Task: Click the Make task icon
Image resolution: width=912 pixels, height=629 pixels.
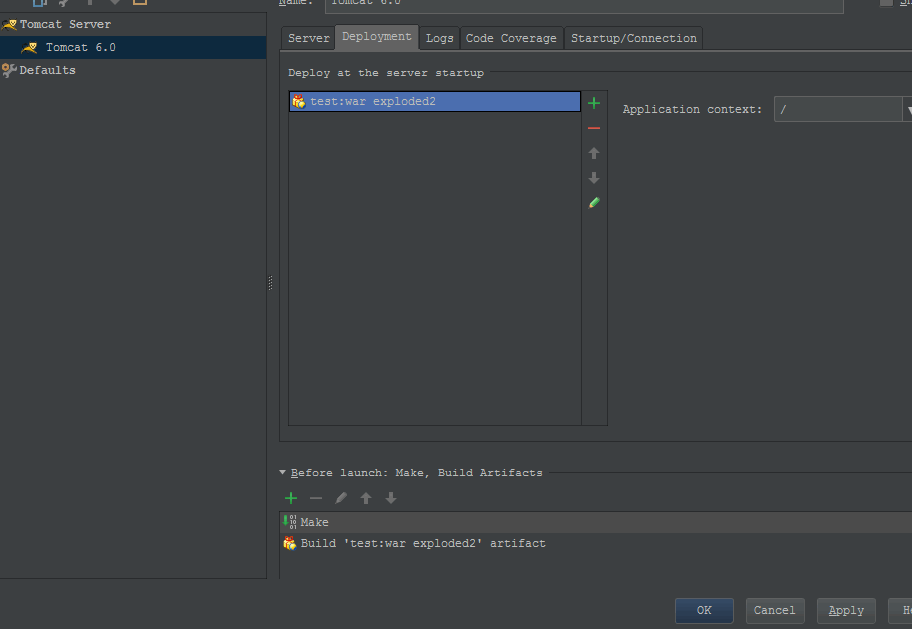Action: tap(290, 521)
